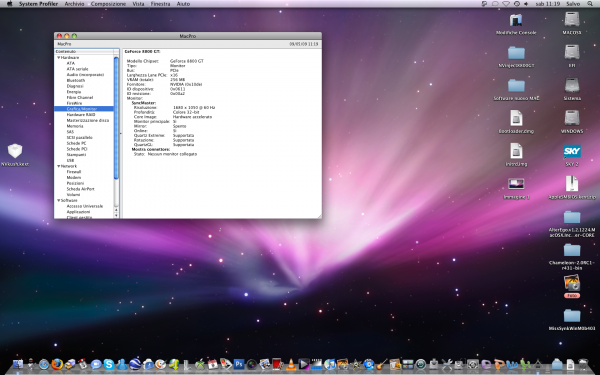Select ATA seriale in sidebar

point(77,69)
